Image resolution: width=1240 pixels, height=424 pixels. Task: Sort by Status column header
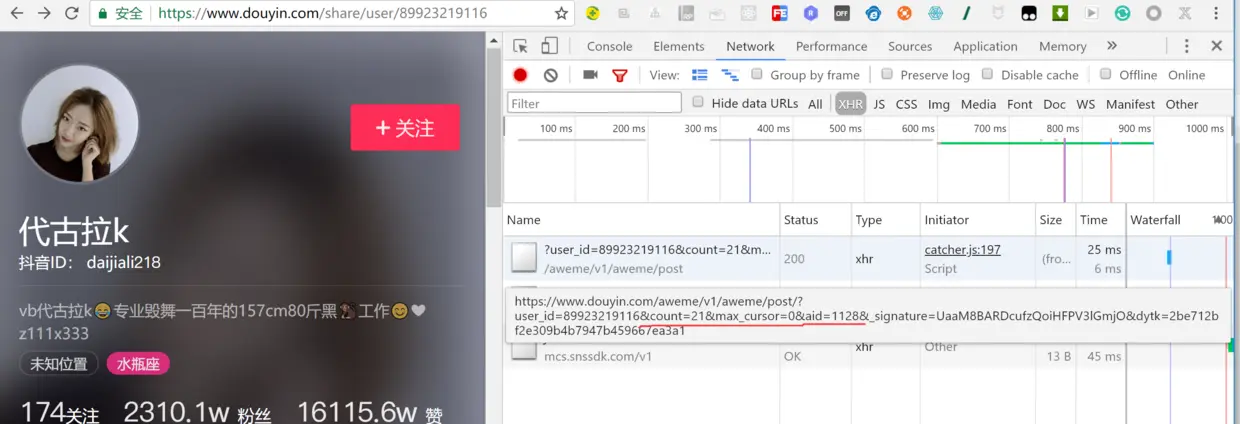(x=816, y=220)
